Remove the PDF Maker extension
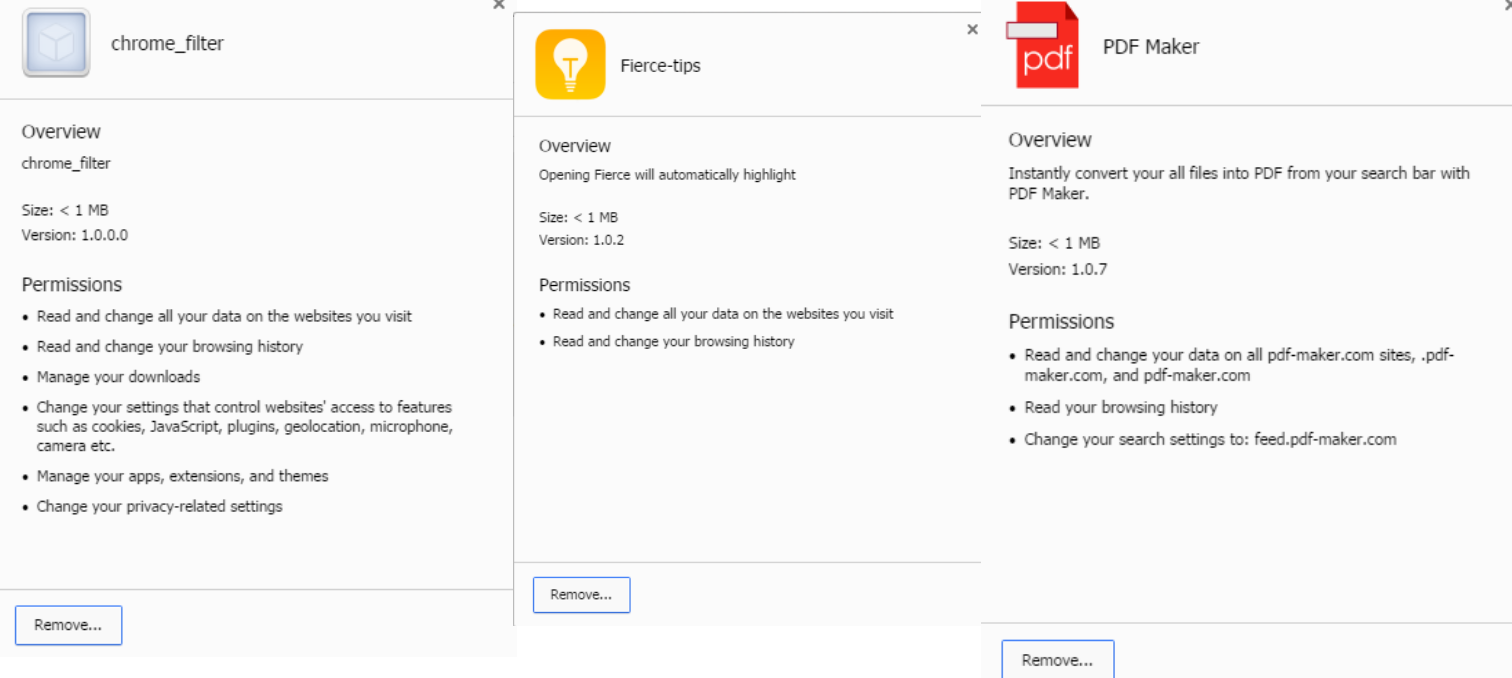The image size is (1512, 678). pyautogui.click(x=1057, y=660)
